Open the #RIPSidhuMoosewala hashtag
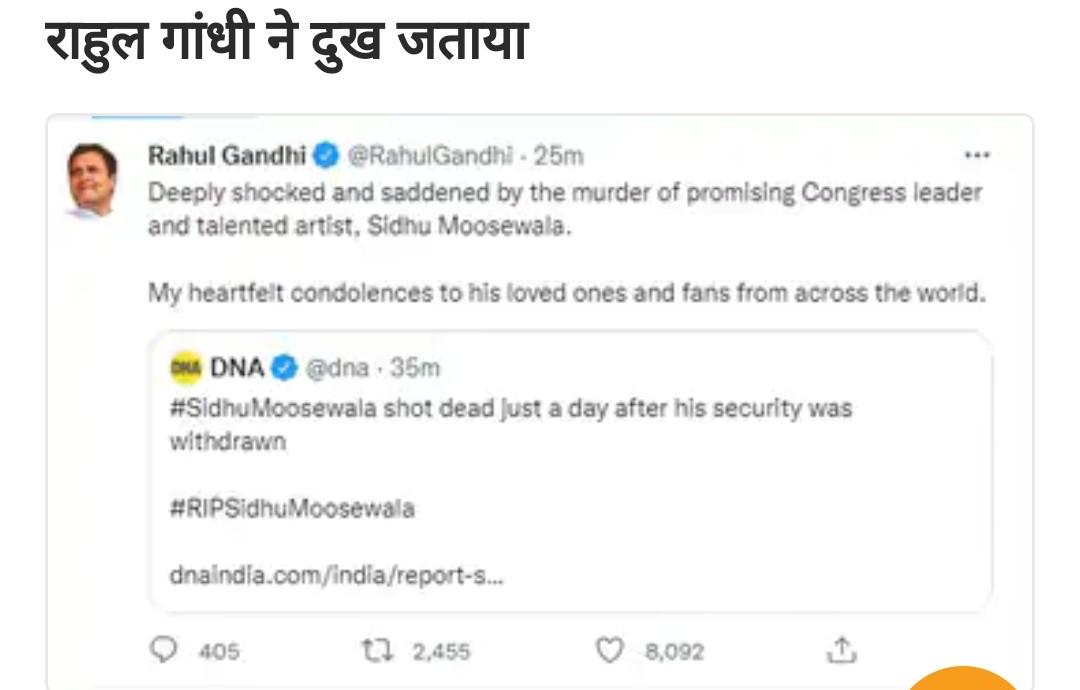1080x690 pixels. coord(292,508)
